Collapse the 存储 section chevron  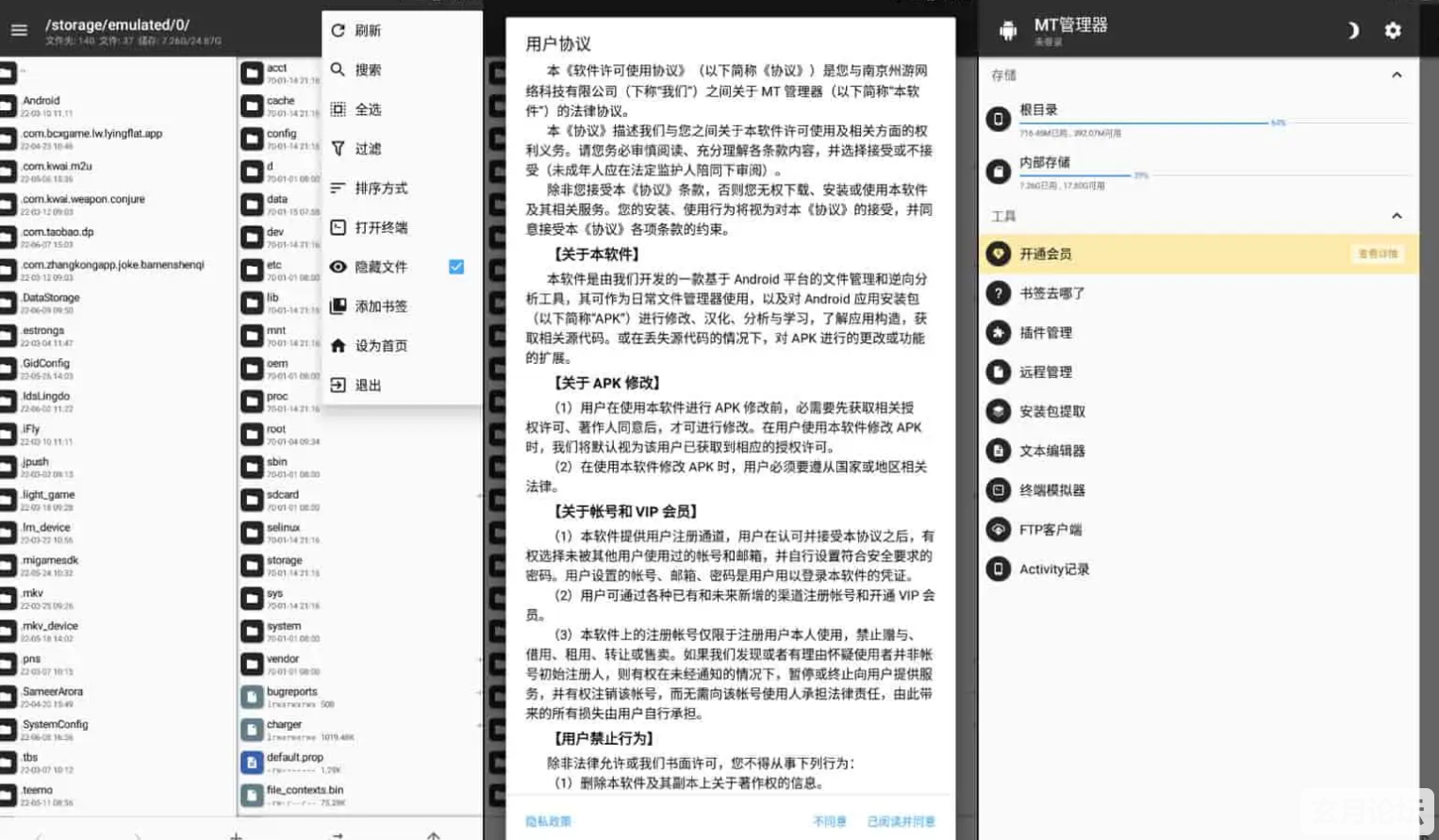pos(1397,74)
